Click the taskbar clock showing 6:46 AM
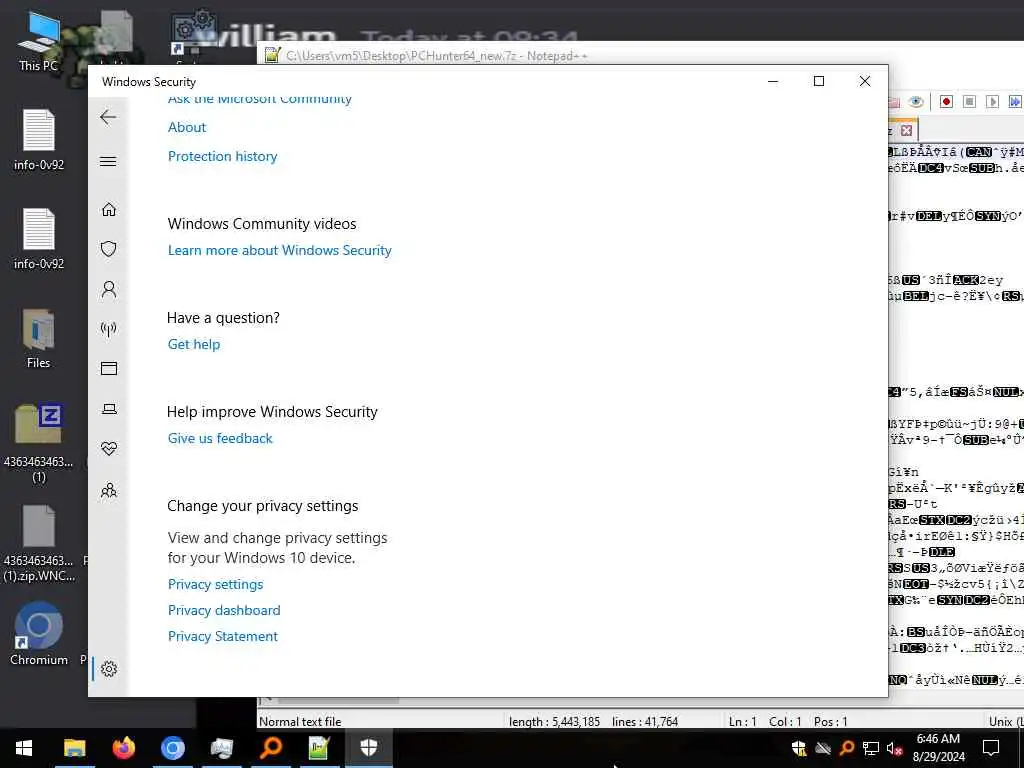This screenshot has height=768, width=1024. click(x=938, y=748)
